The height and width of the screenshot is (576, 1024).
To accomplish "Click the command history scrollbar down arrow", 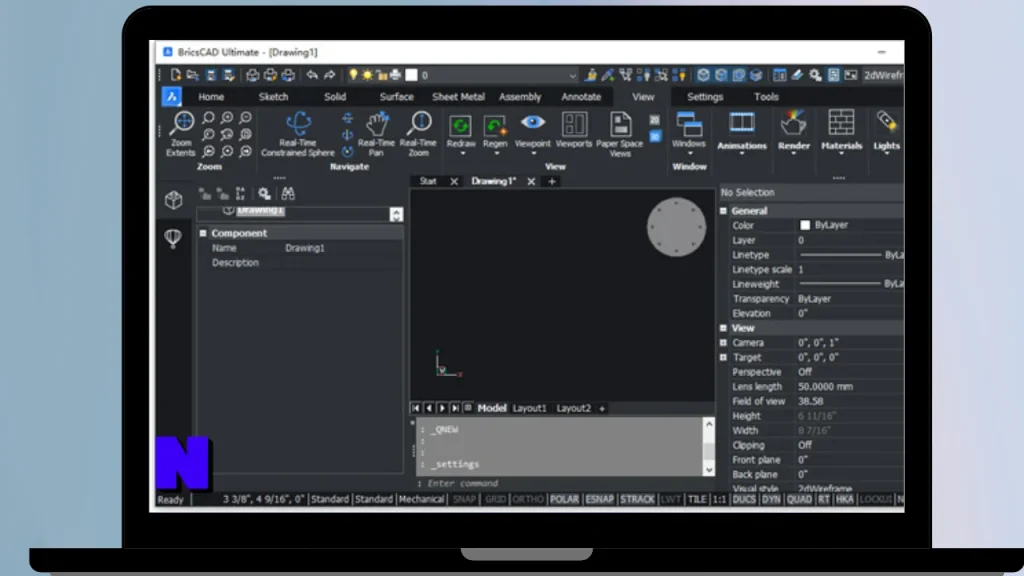I will tap(709, 470).
